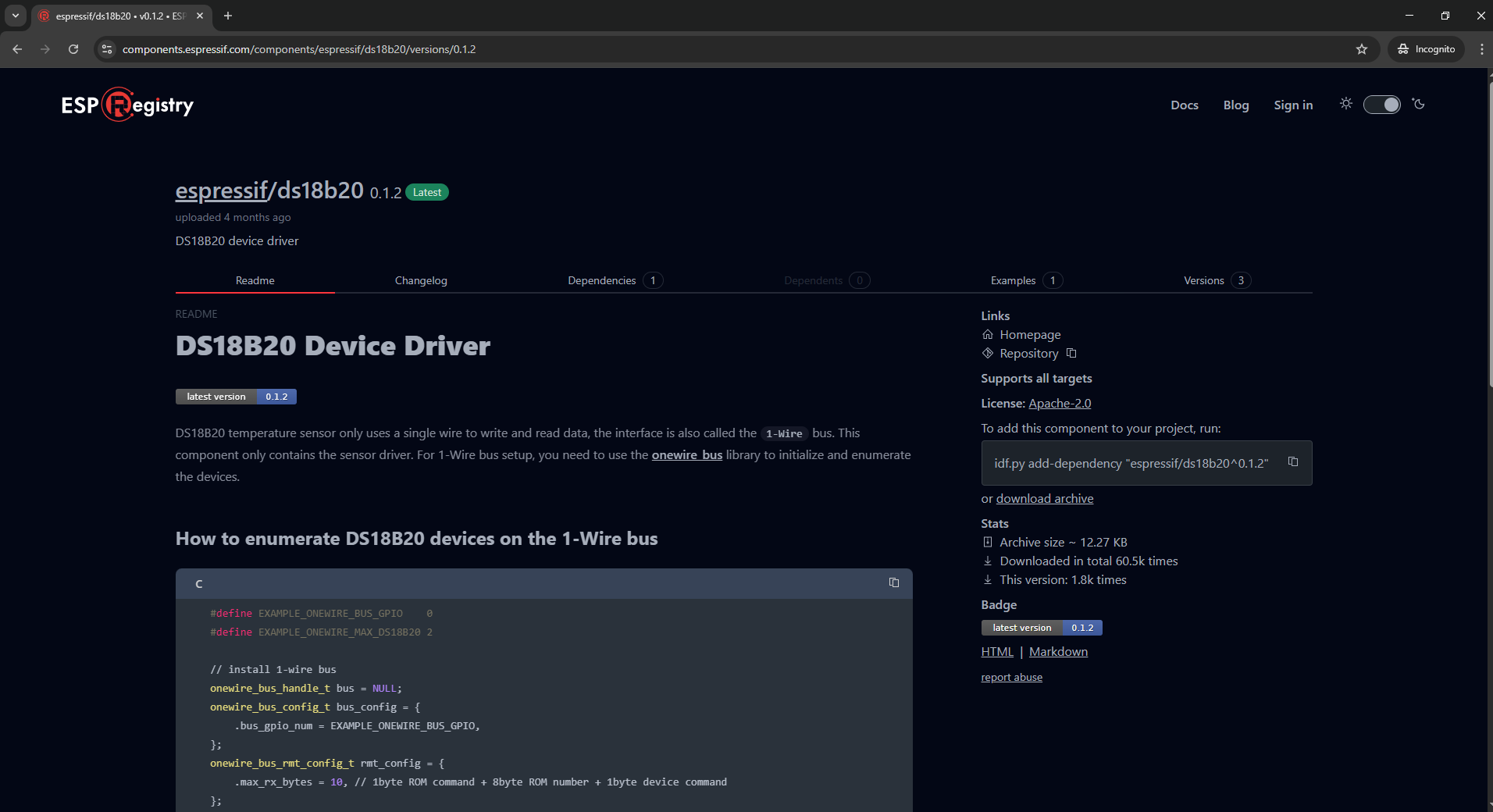Screen dimensions: 1493x812
Task: Copy the C code block
Action: click(x=894, y=582)
